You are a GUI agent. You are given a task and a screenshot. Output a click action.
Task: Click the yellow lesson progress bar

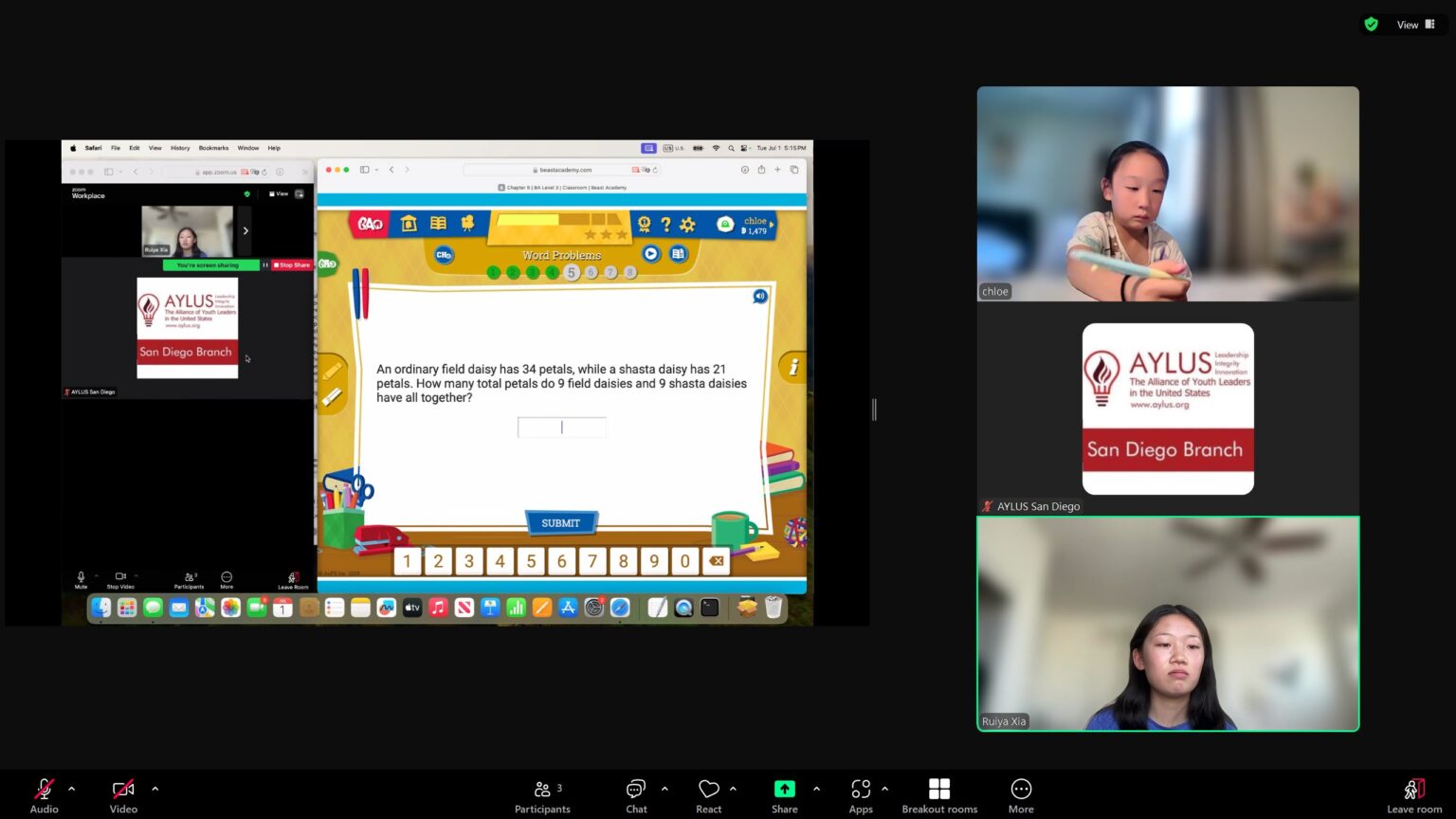click(560, 220)
